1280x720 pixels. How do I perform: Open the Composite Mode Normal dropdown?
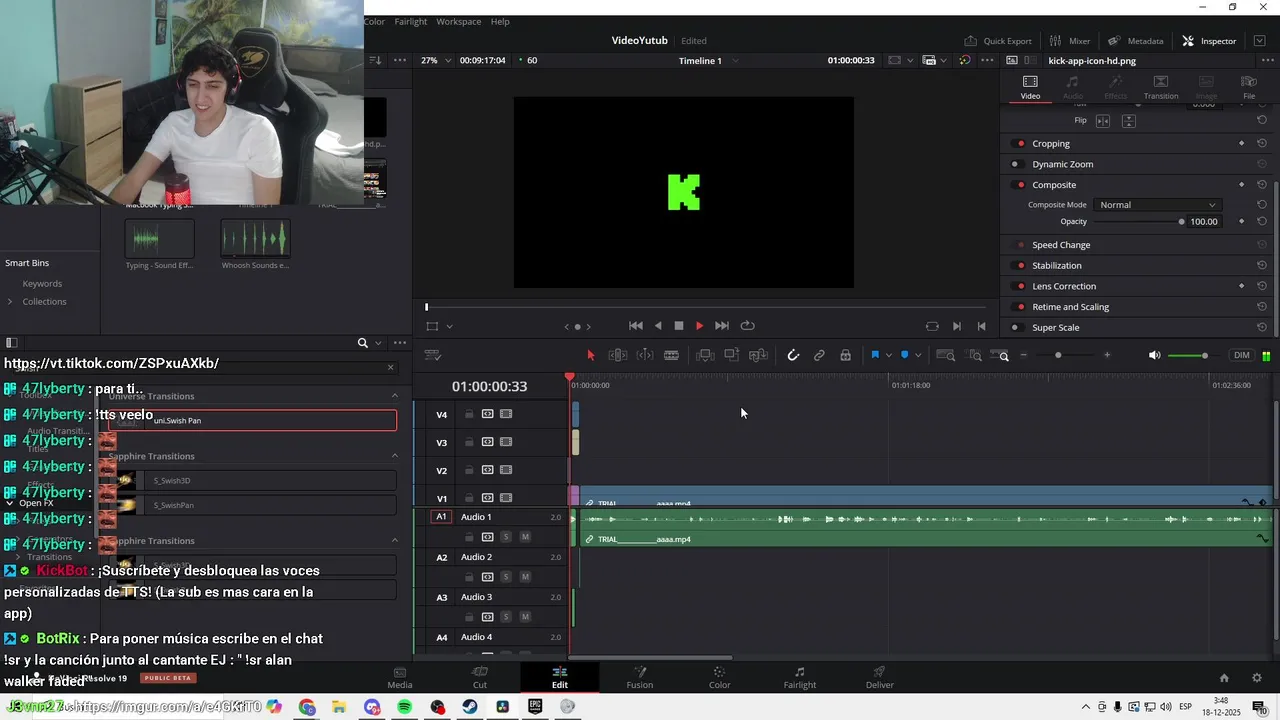coord(1157,205)
